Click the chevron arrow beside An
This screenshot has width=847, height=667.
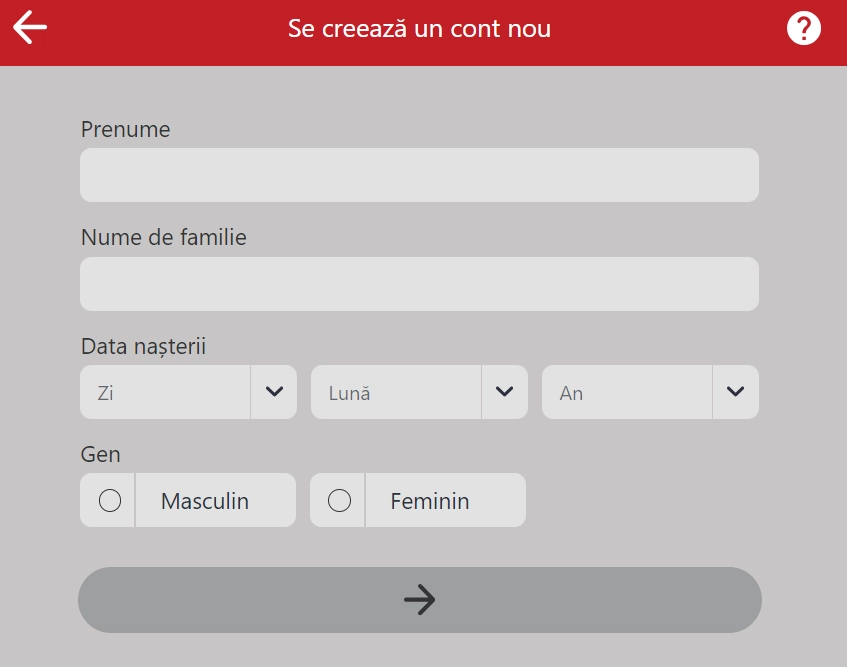coord(736,392)
